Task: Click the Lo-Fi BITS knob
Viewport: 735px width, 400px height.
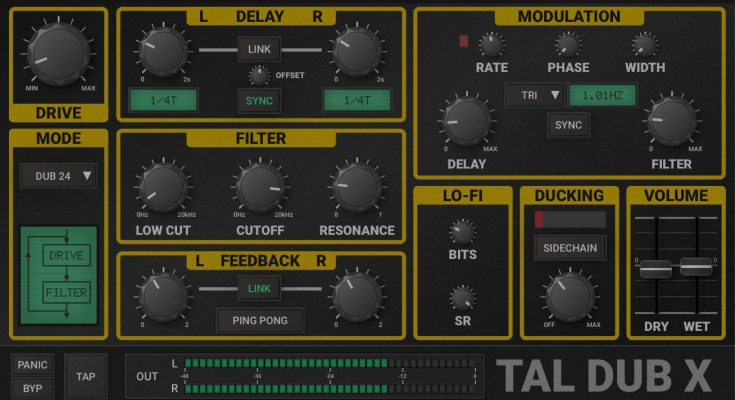Action: click(461, 232)
